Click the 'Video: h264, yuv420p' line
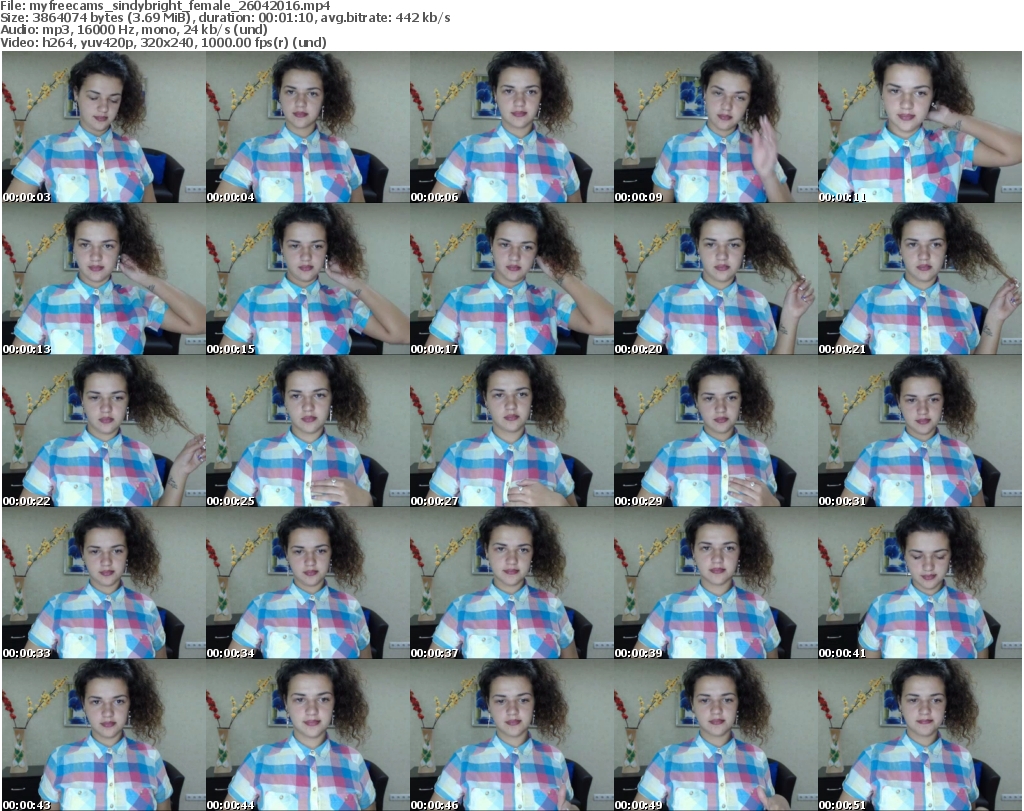Screen dimensions: 1024x811 coord(163,42)
